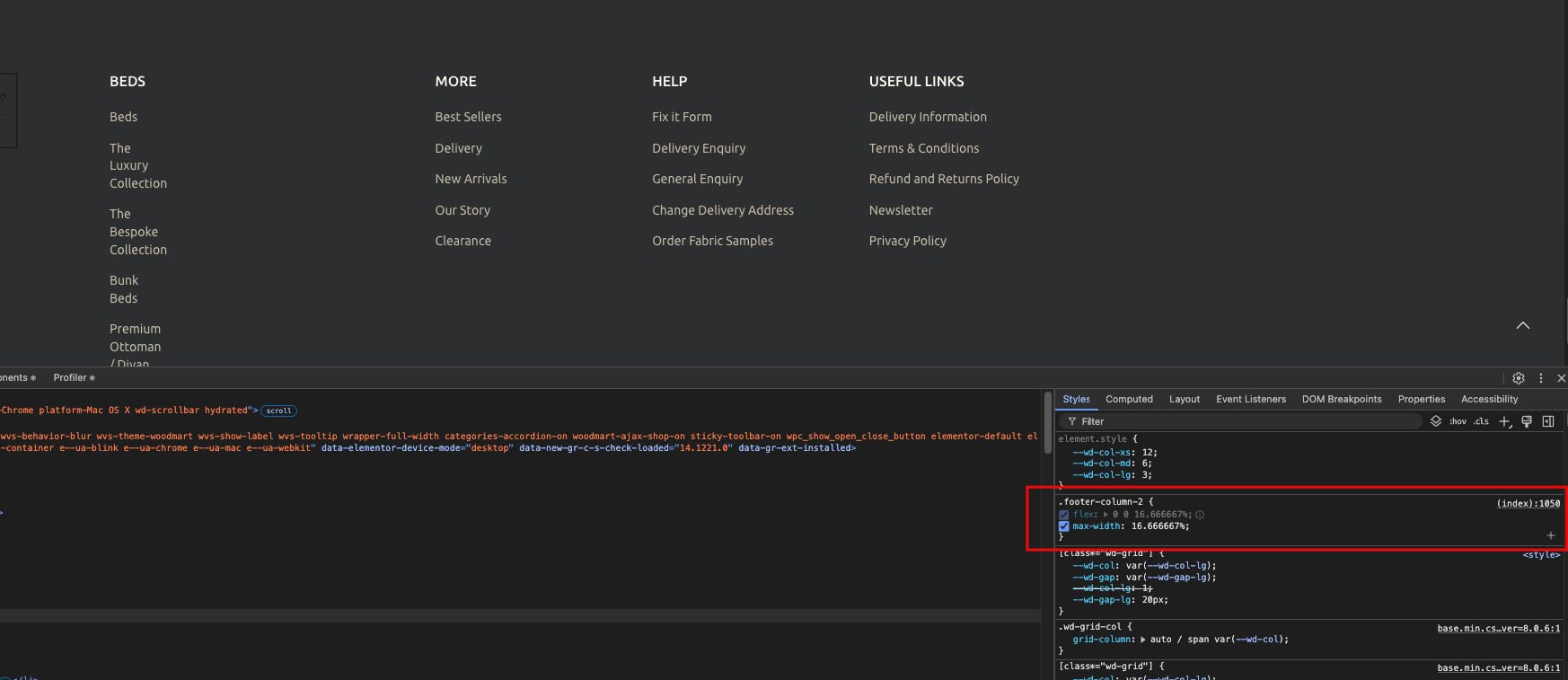Uncheck the flex property checkbox
The height and width of the screenshot is (680, 1568).
pos(1064,515)
